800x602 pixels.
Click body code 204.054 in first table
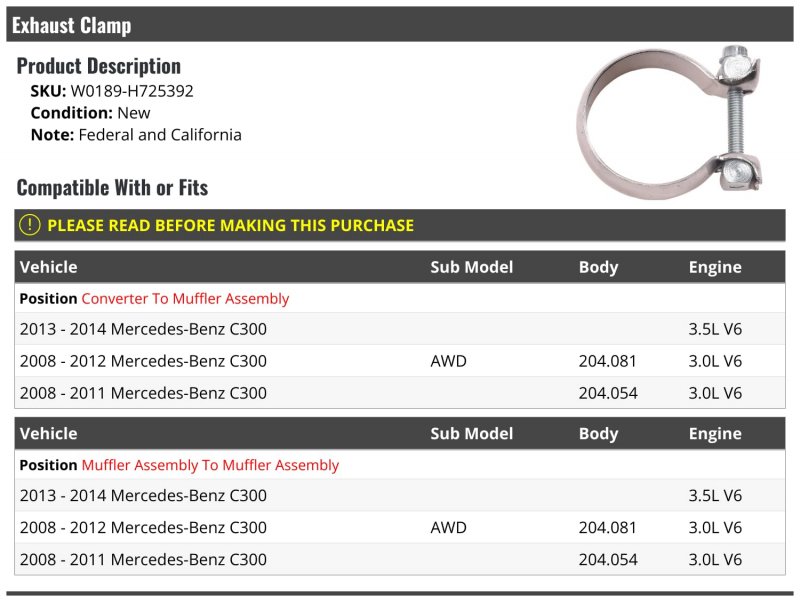point(608,393)
